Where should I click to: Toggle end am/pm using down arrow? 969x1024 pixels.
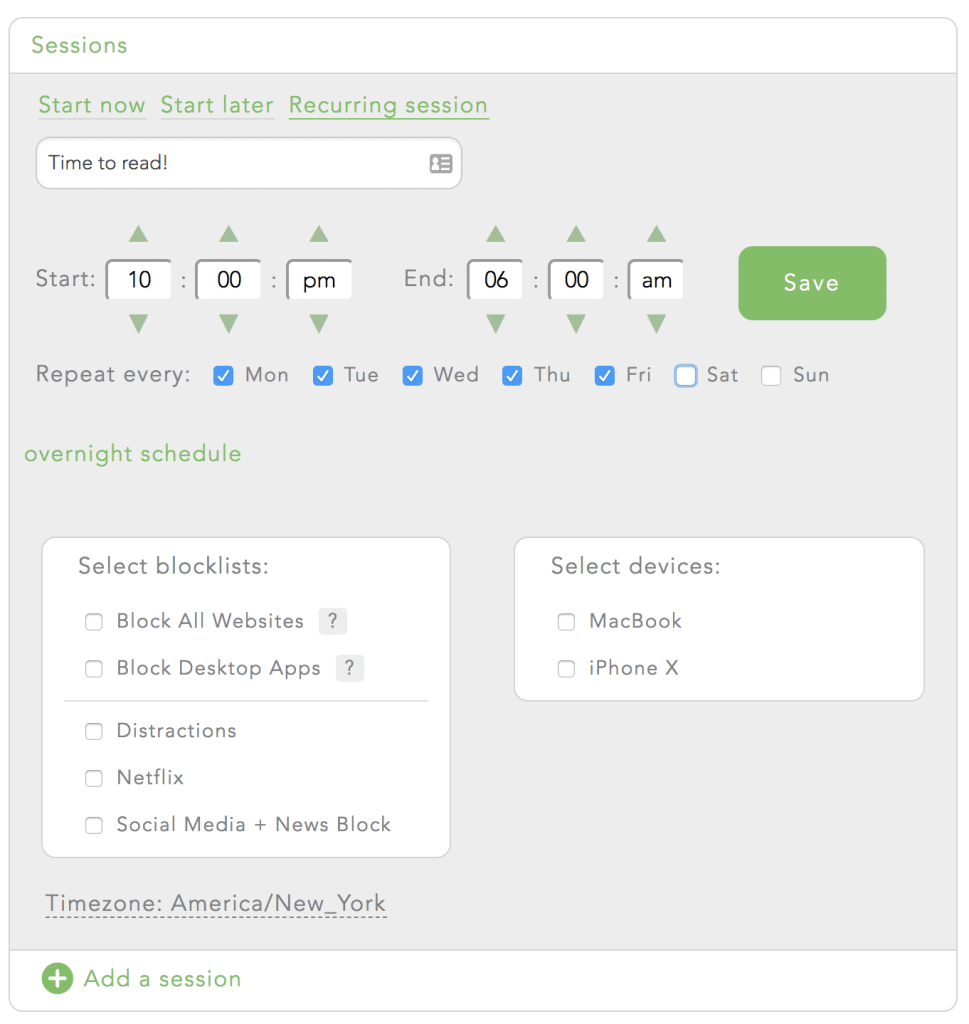pyautogui.click(x=656, y=324)
